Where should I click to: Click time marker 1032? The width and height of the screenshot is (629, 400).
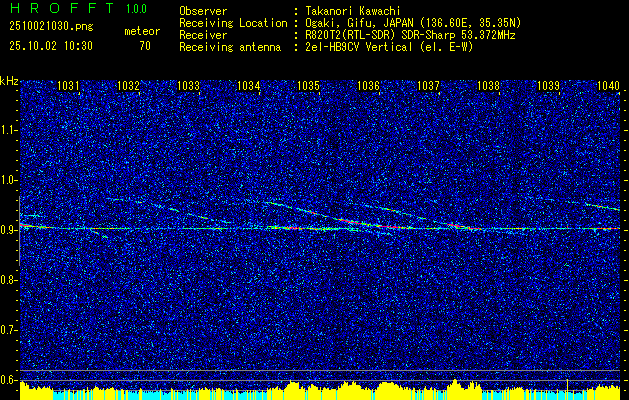coord(128,85)
